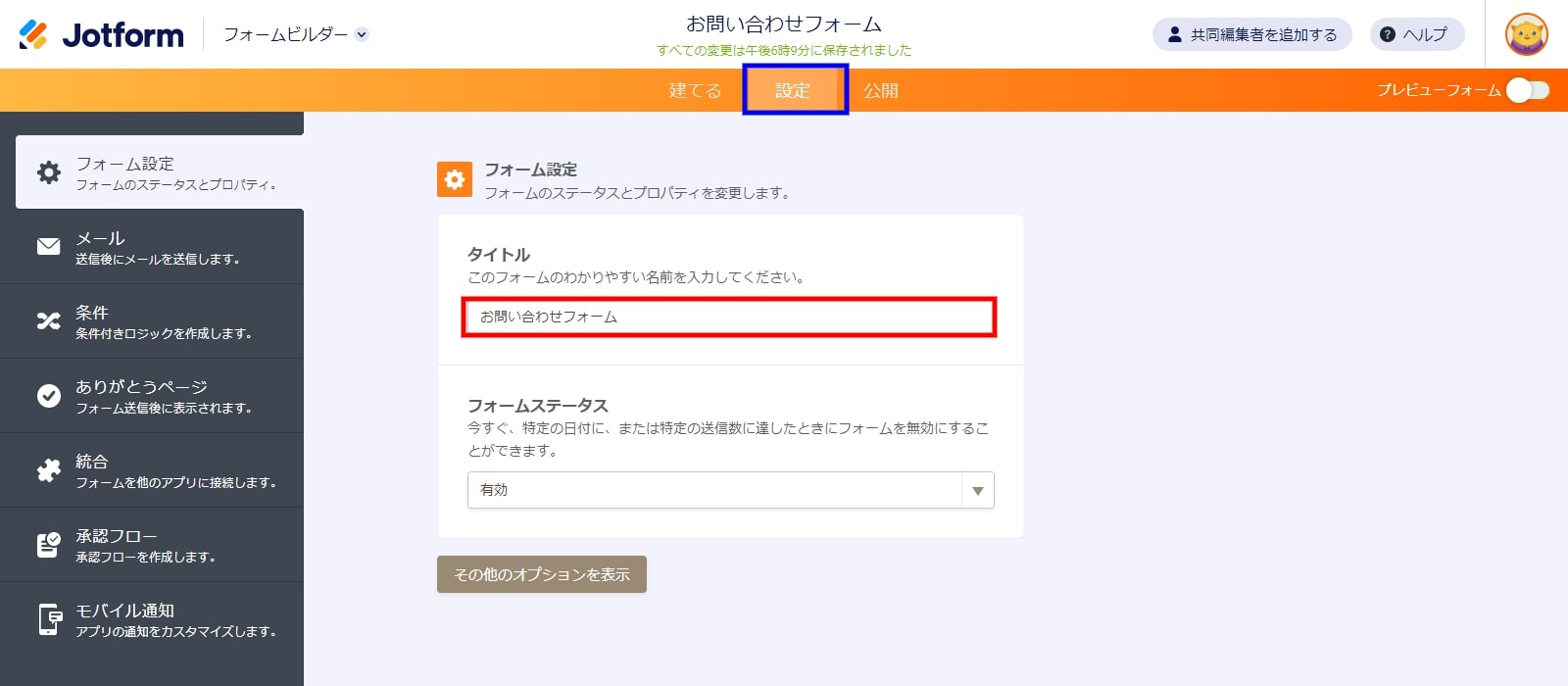
Task: Click 共同編集者を追加する button
Action: pos(1251,34)
